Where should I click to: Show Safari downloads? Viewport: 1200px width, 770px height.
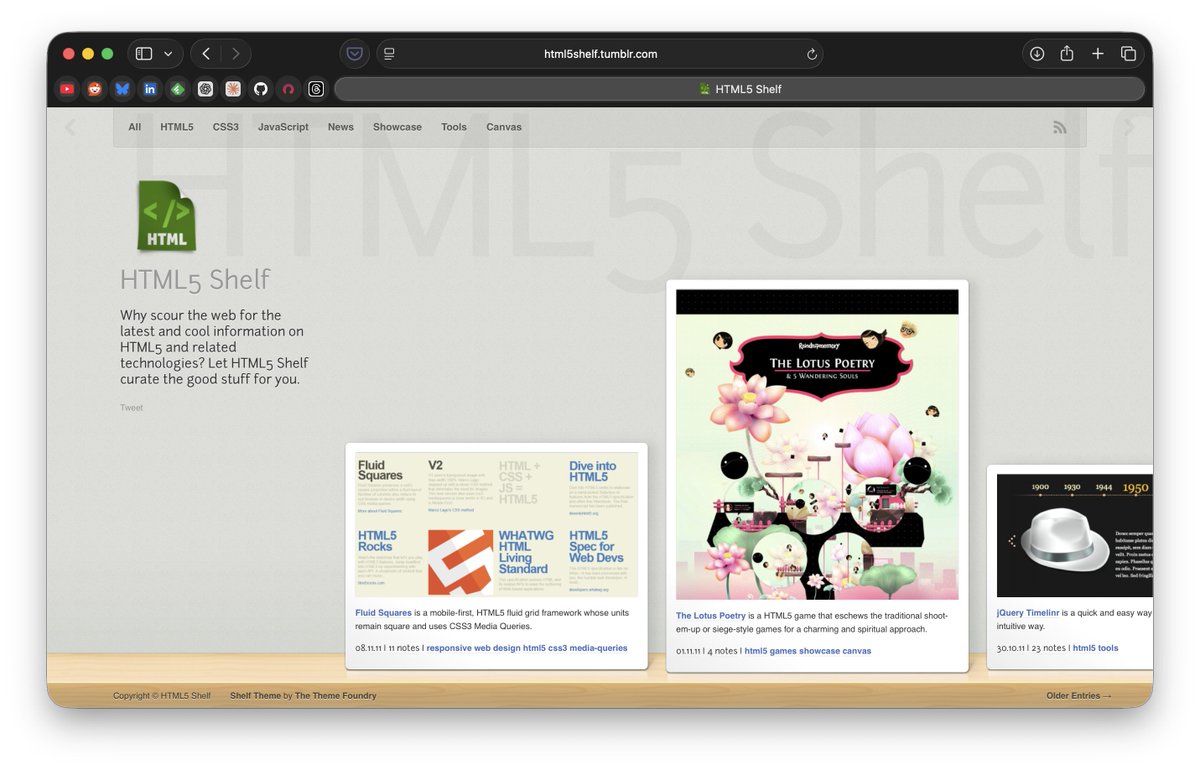coord(1037,54)
